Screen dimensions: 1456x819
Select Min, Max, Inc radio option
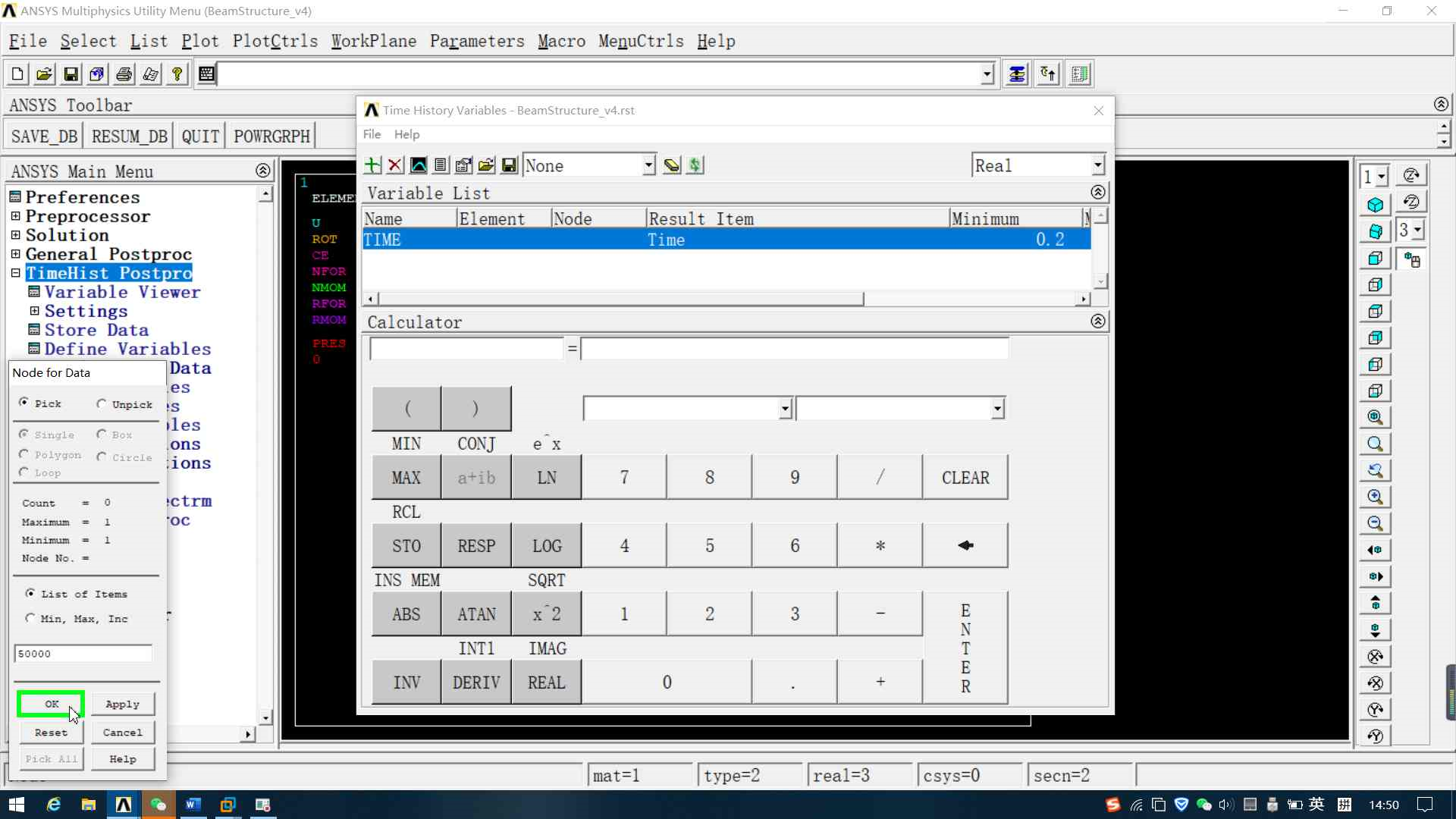[30, 618]
